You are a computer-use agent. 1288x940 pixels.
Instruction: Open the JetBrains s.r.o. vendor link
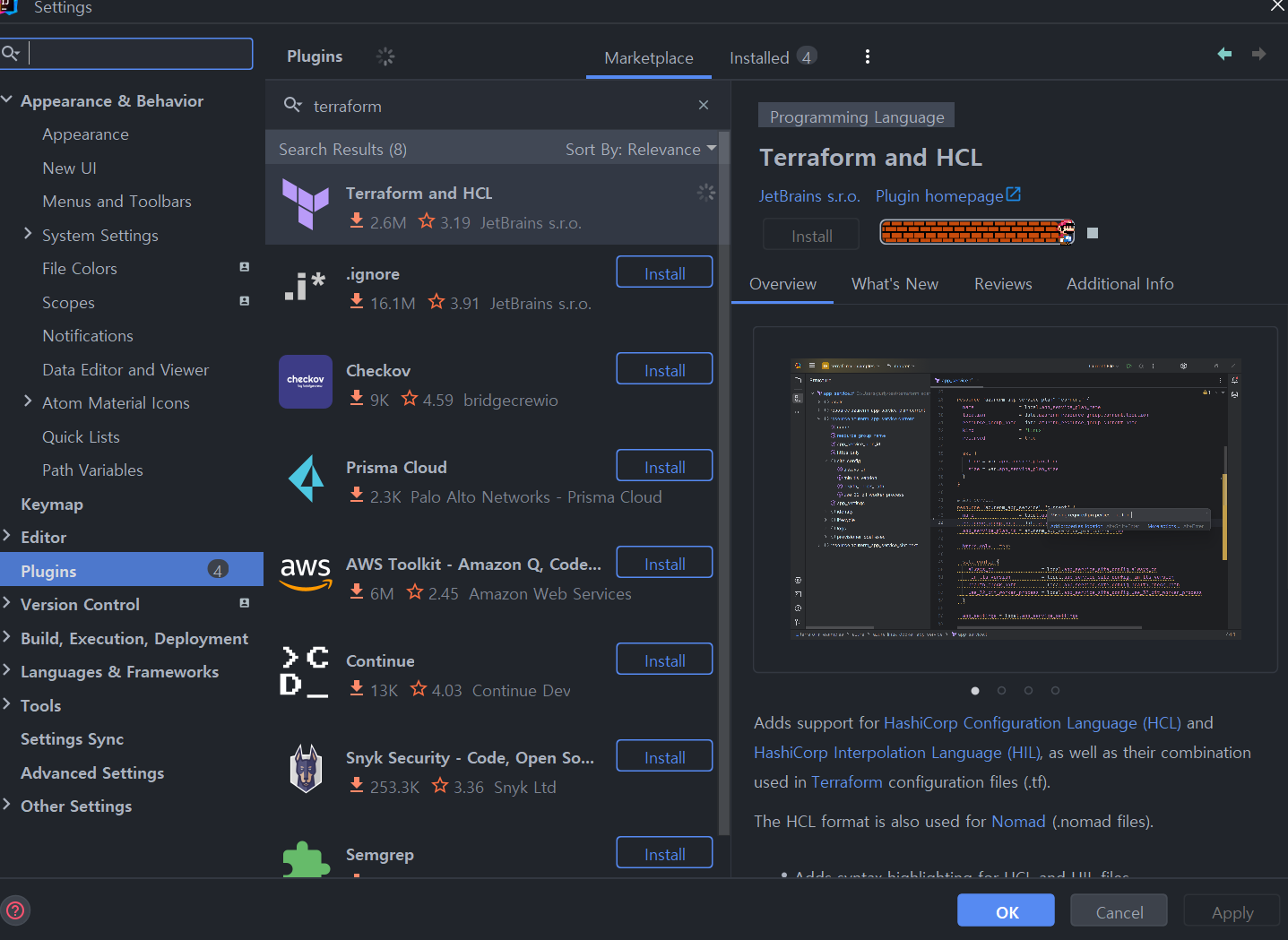pyautogui.click(x=809, y=196)
